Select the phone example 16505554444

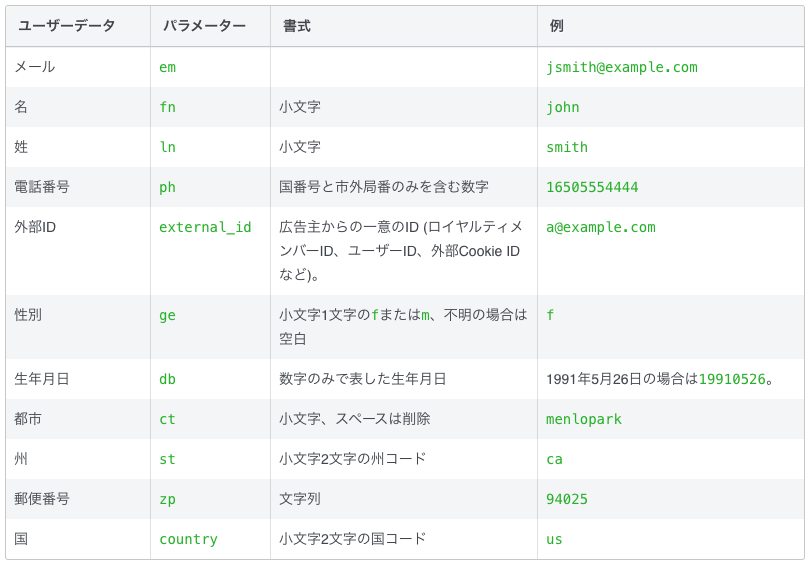tap(592, 187)
